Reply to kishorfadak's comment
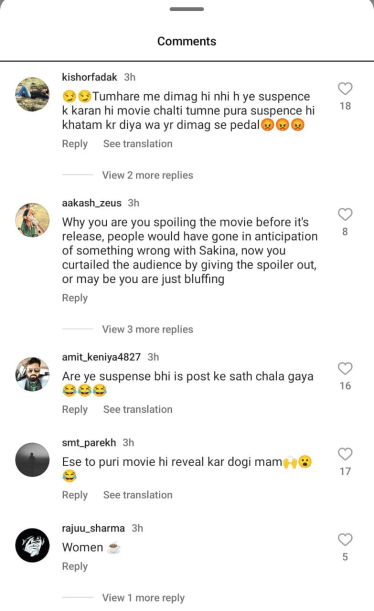 coord(75,144)
